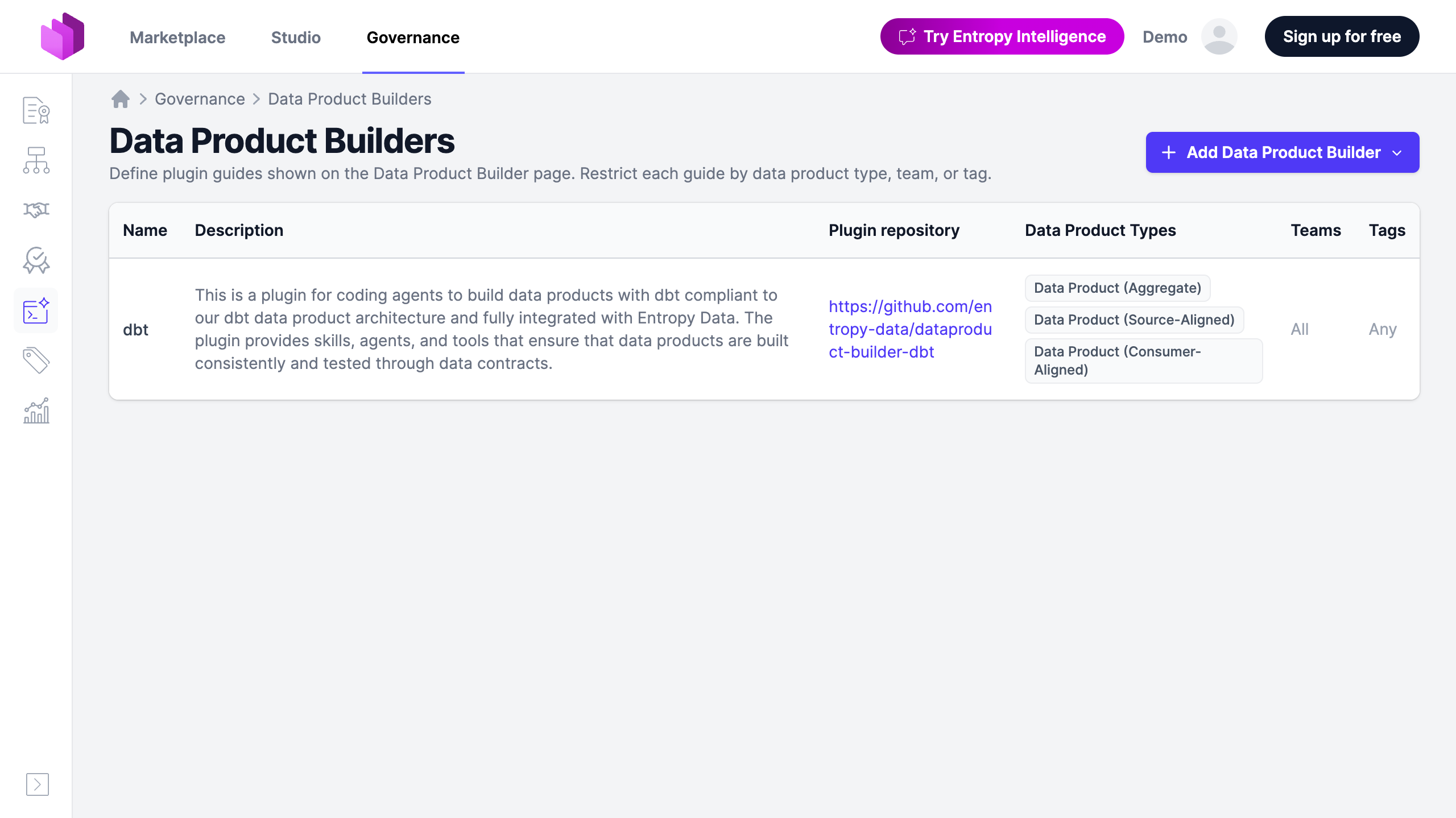1456x818 pixels.
Task: Click Try Entropy Intelligence button
Action: point(1002,36)
